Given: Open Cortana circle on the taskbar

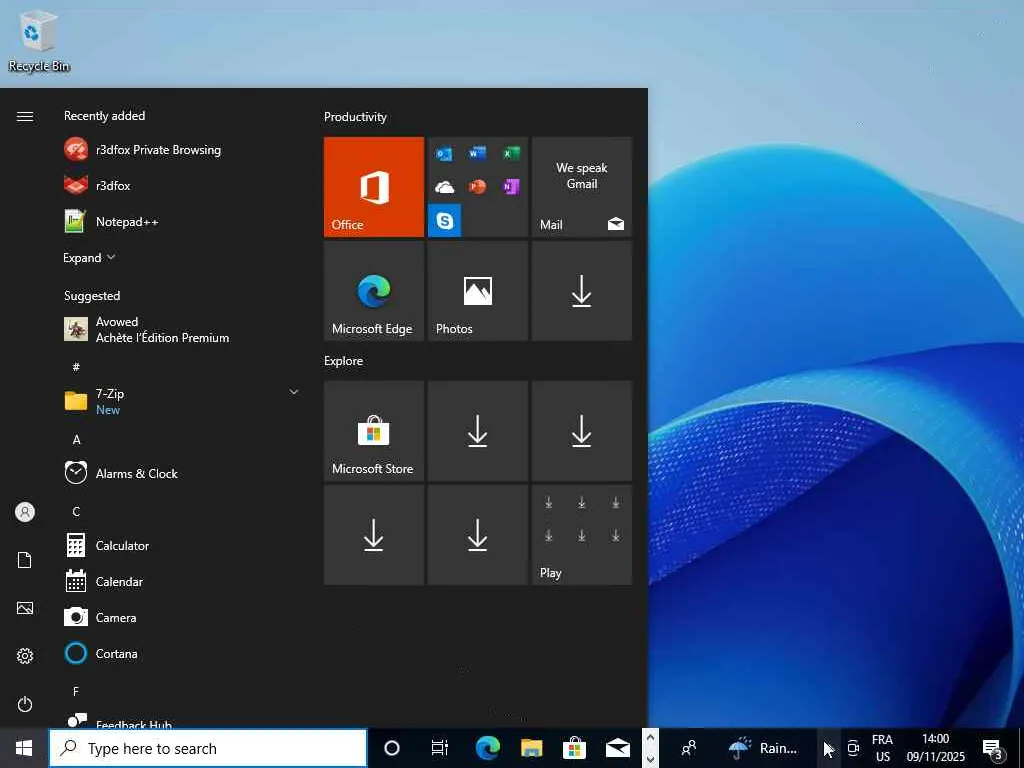Looking at the screenshot, I should coord(392,748).
